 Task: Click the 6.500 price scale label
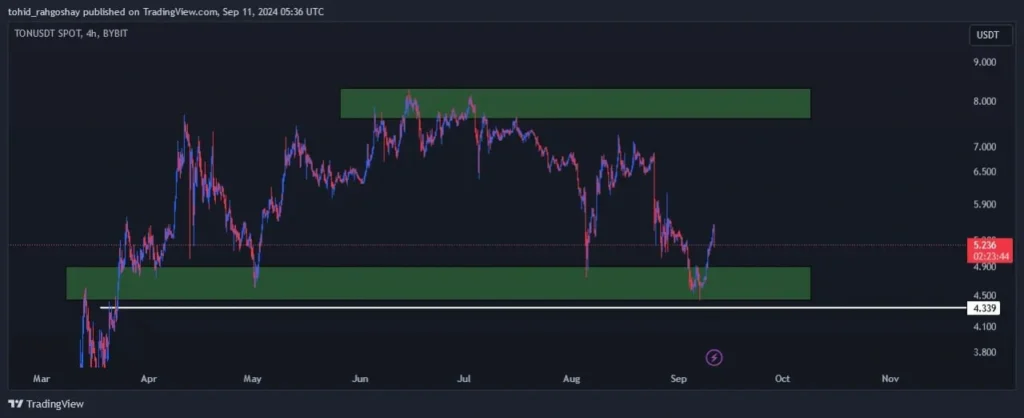(985, 172)
